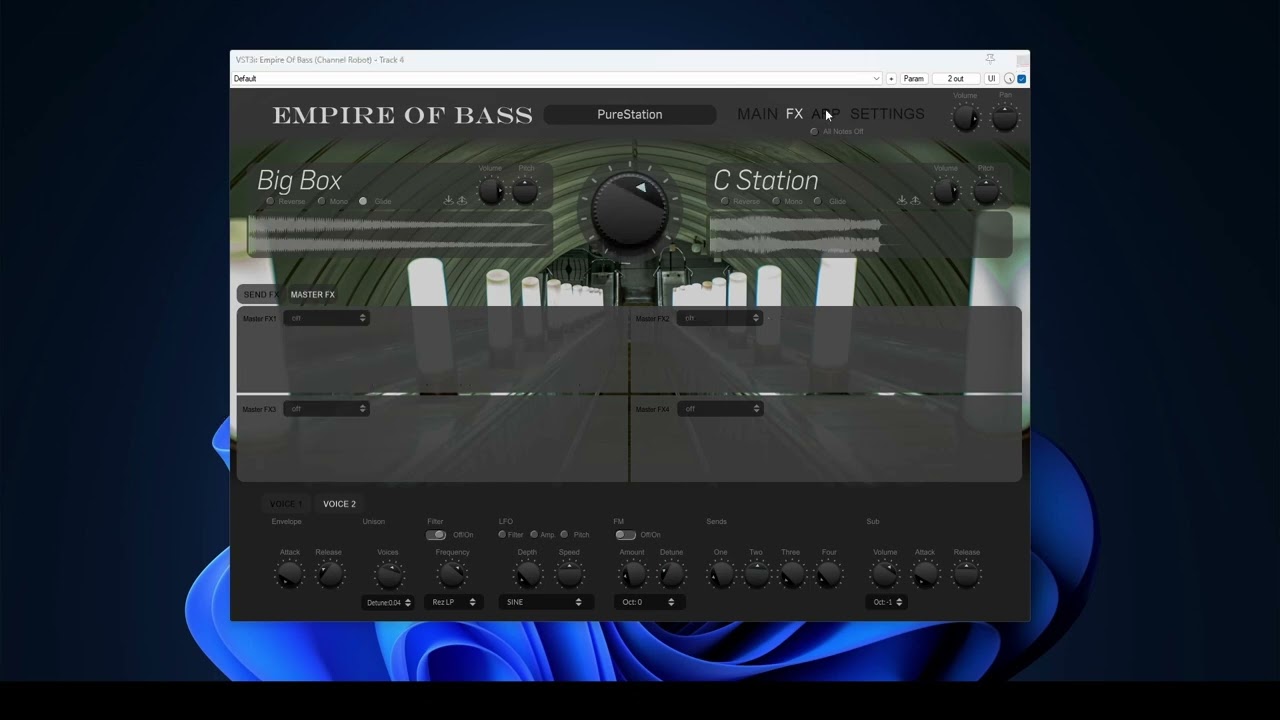Click the pin icon in the title bar

coord(990,60)
